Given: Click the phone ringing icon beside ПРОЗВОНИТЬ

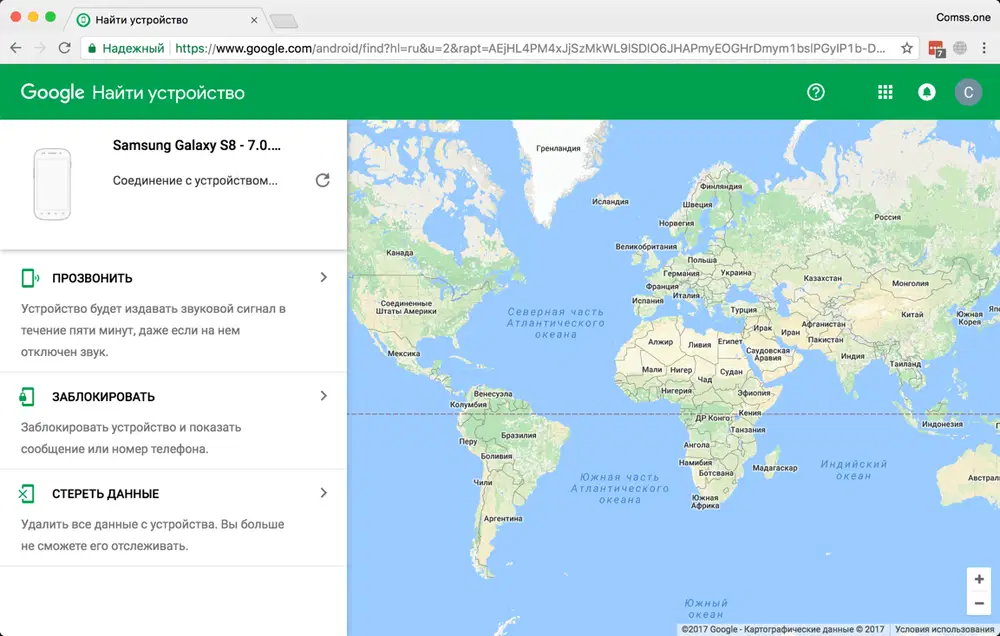Looking at the screenshot, I should click(29, 278).
